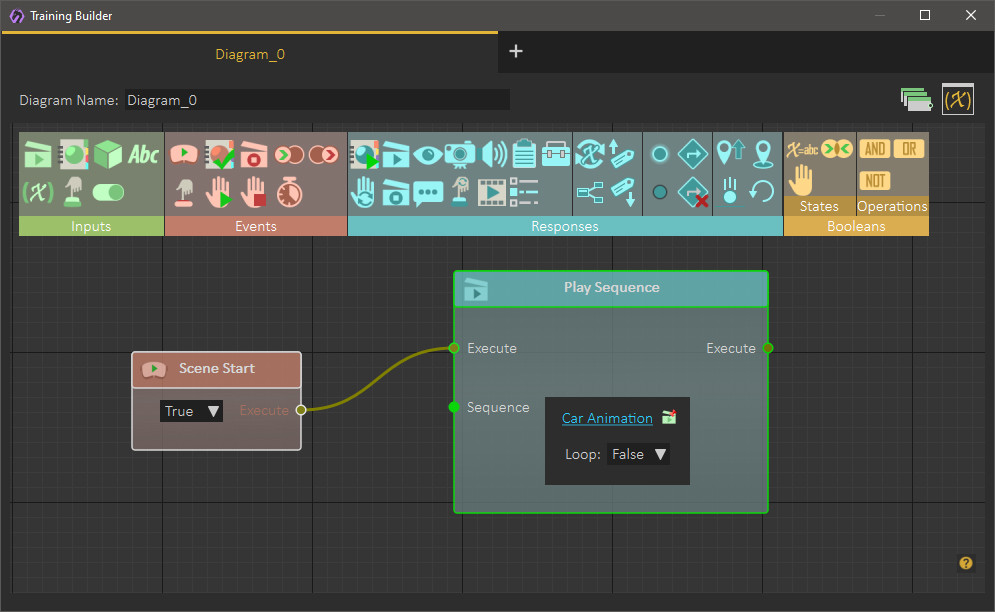Add the stop sequence clapperboard response
Viewport: 995px width, 612px height.
point(395,192)
